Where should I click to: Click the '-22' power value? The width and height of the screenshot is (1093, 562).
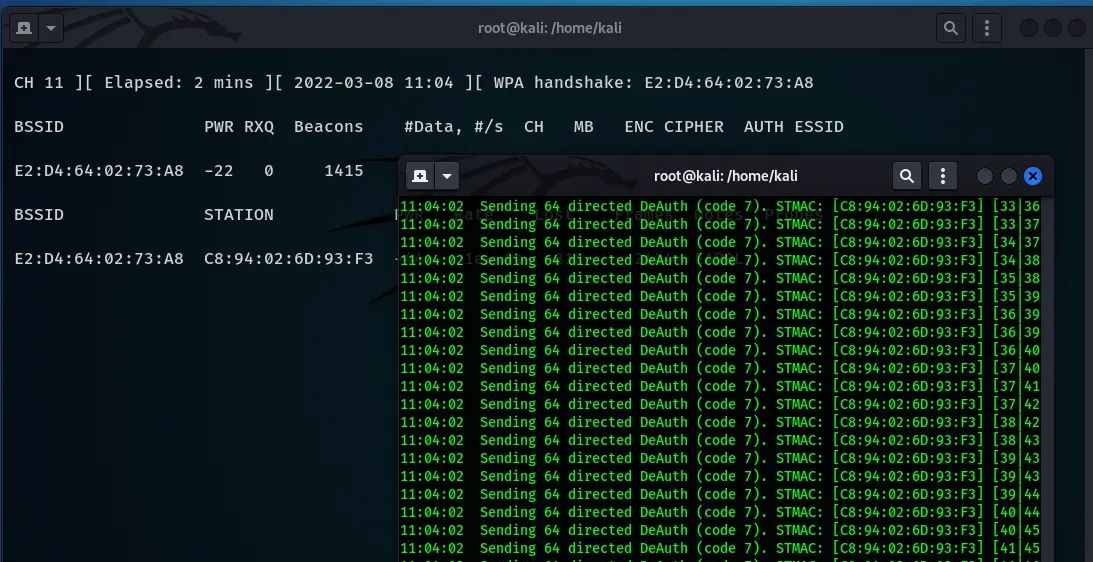point(219,171)
